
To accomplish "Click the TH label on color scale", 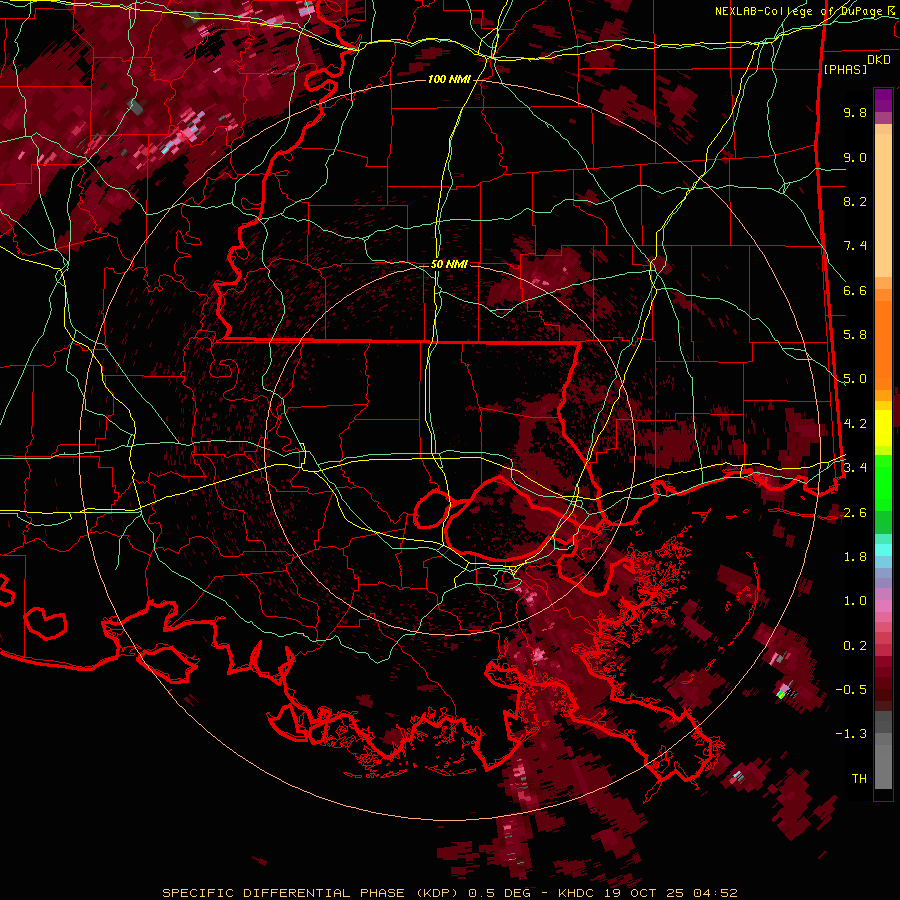I will [x=859, y=779].
